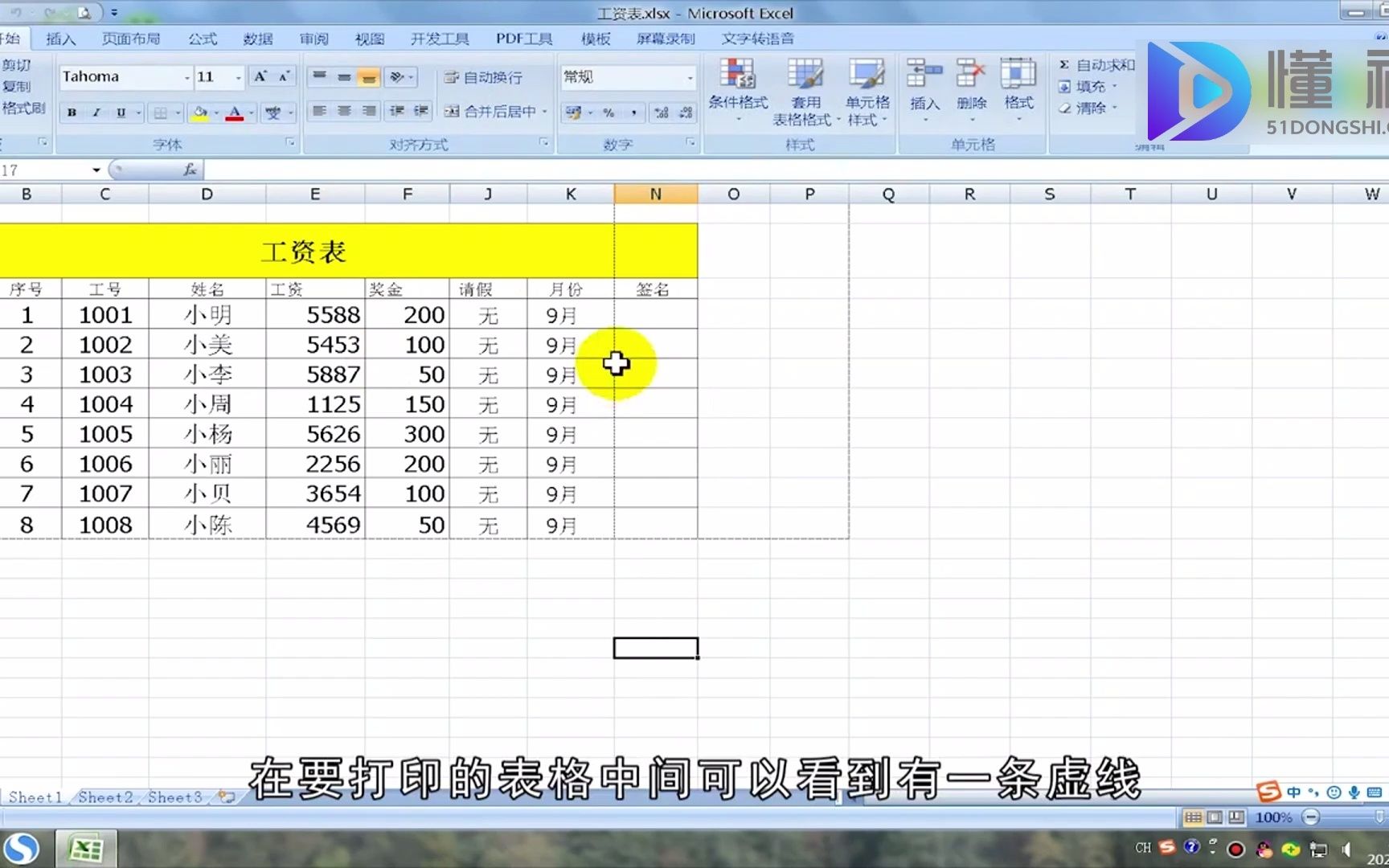
Task: Toggle underline formatting
Action: point(121,113)
